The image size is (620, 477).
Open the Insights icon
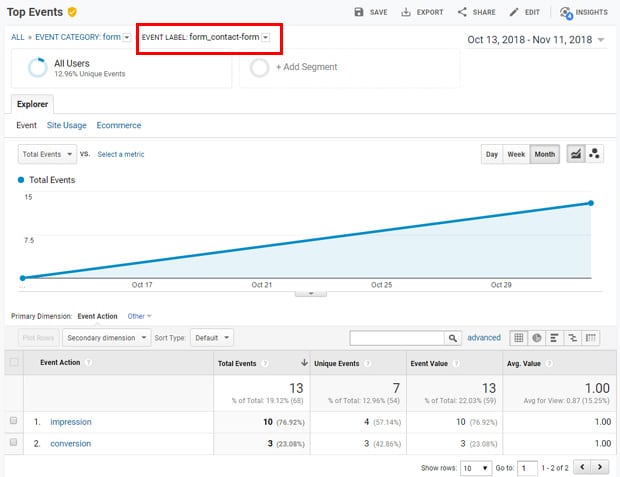point(566,13)
